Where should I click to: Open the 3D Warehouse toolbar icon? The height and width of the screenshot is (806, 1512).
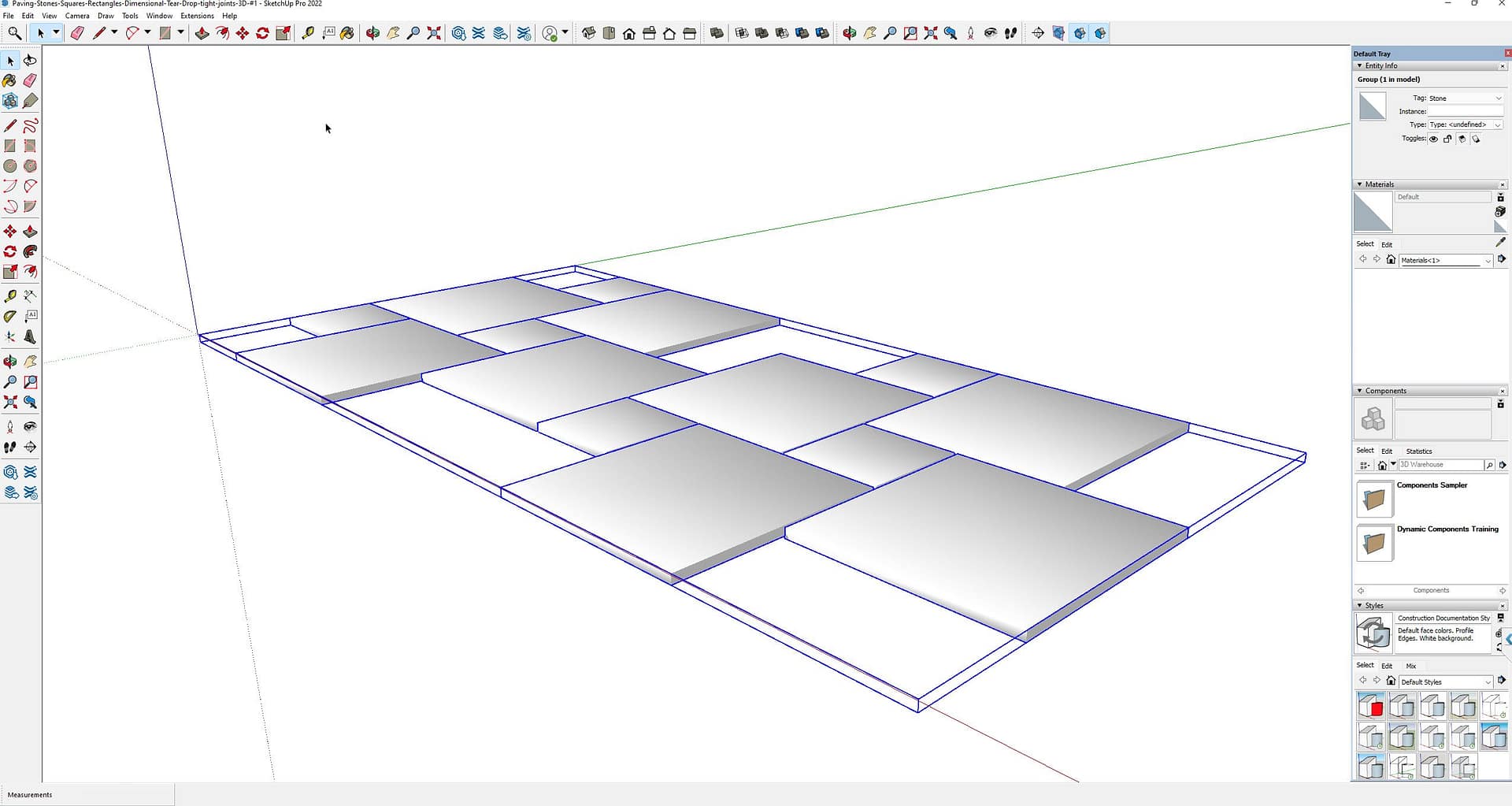click(x=458, y=33)
